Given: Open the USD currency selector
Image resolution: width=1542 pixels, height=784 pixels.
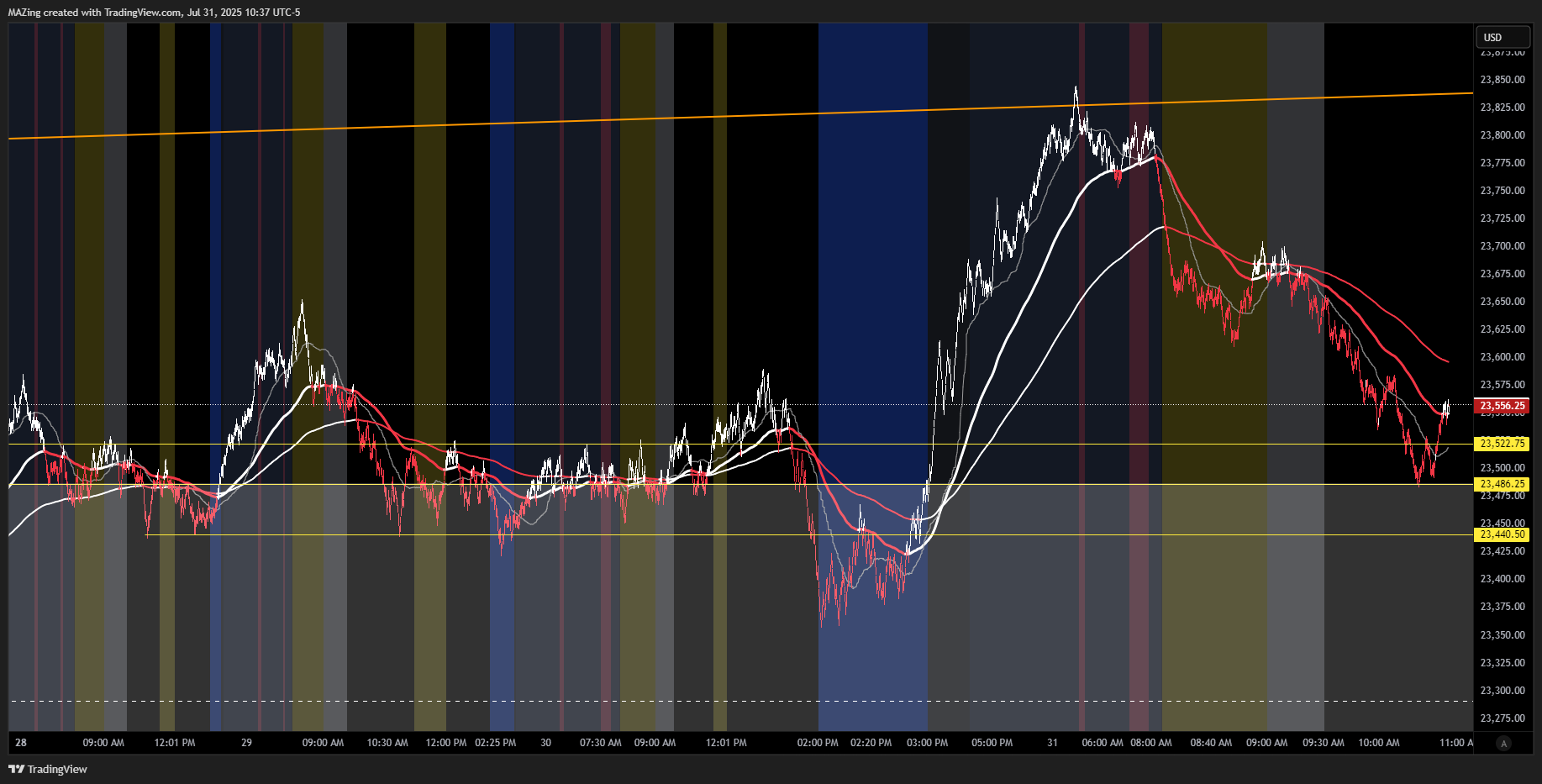Looking at the screenshot, I should (x=1503, y=37).
